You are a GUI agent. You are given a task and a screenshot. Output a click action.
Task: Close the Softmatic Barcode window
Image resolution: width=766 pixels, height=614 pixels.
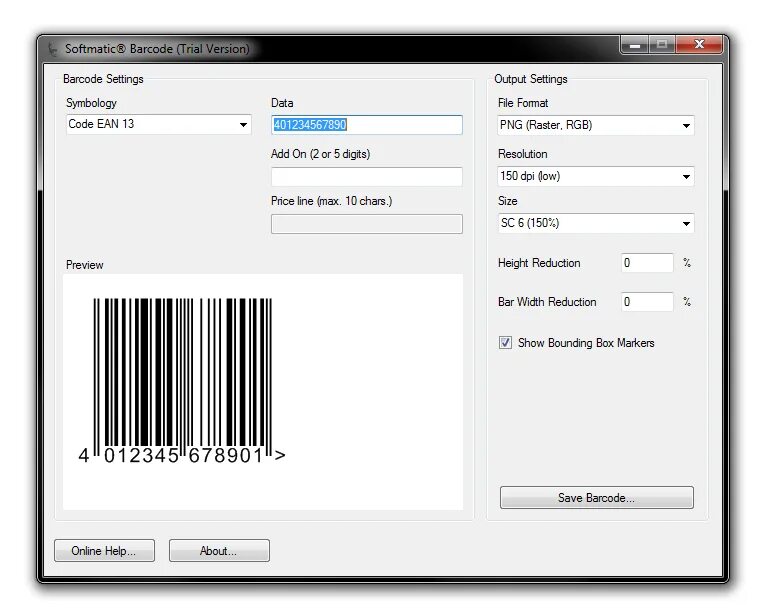click(x=699, y=45)
